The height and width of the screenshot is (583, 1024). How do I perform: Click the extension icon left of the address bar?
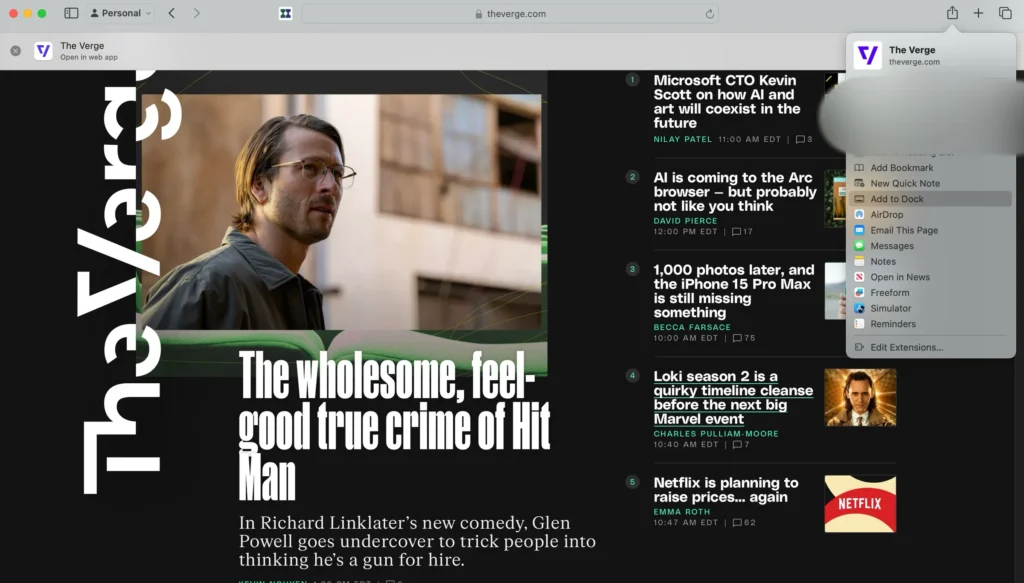[x=285, y=13]
